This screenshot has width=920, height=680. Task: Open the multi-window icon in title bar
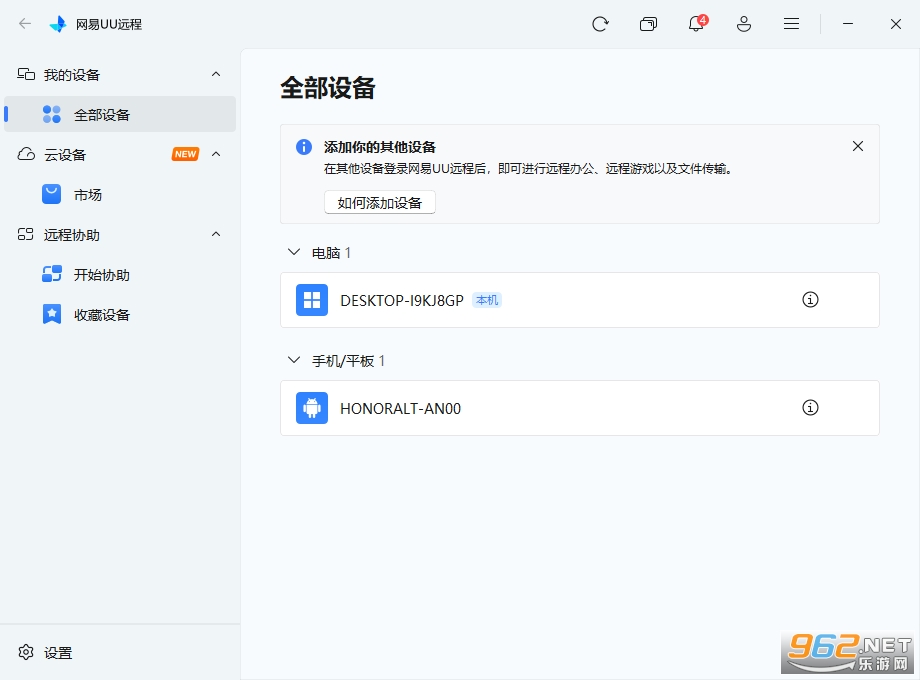[648, 24]
